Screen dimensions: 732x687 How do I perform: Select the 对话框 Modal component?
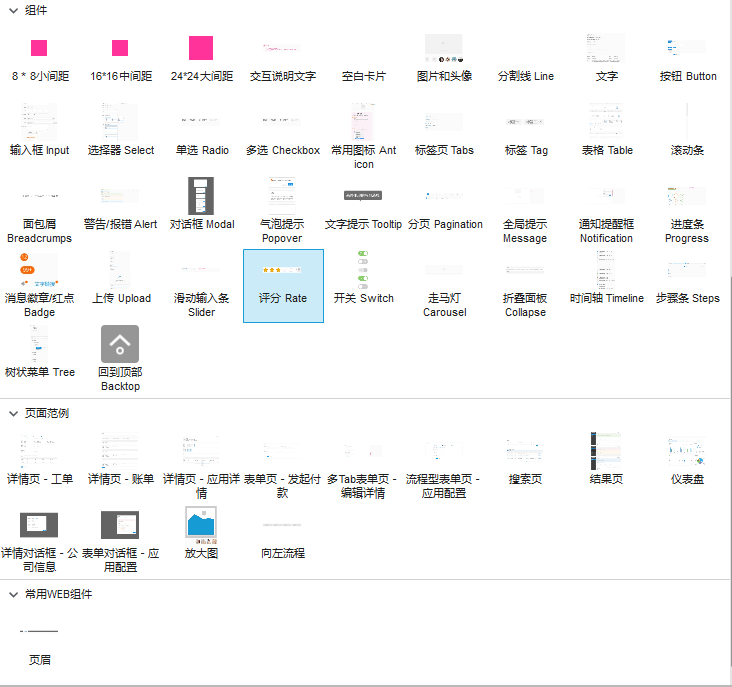coord(201,197)
